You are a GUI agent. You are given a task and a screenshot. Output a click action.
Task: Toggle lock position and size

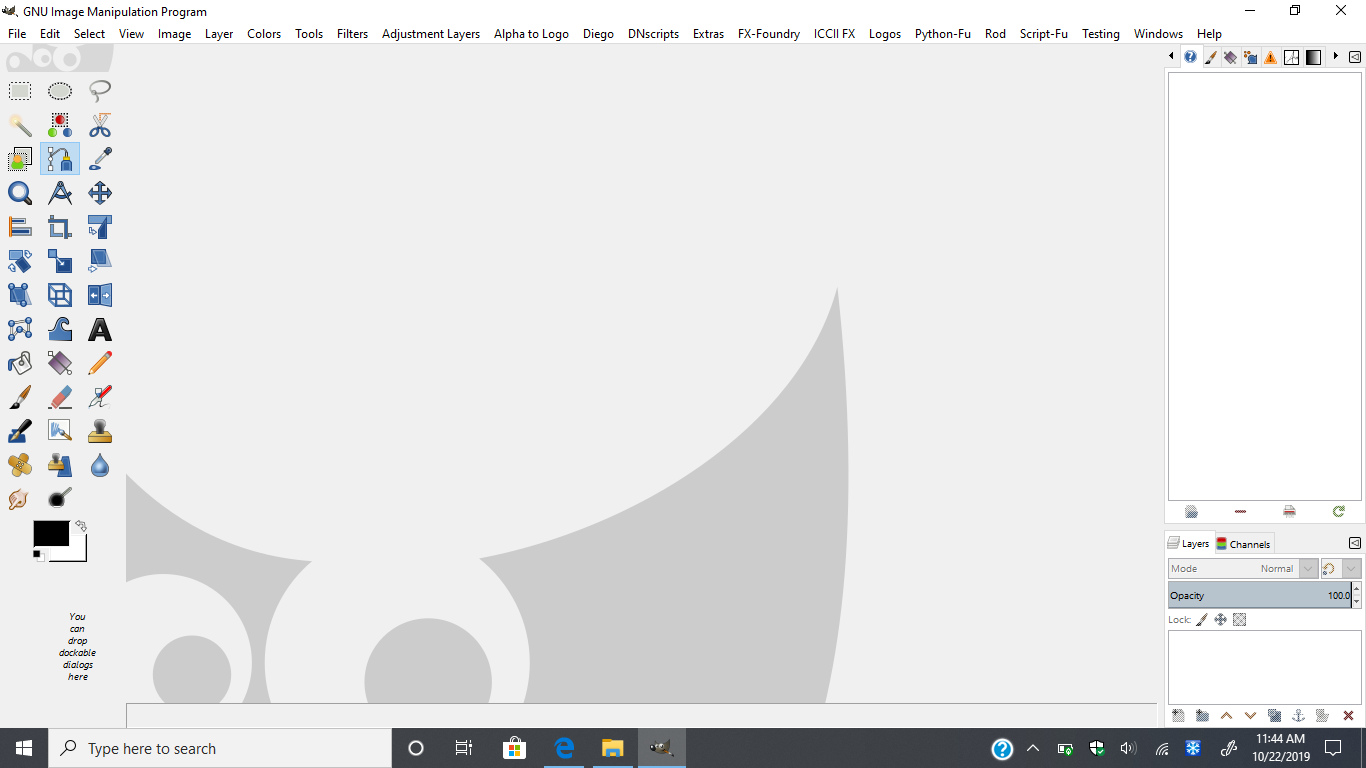pyautogui.click(x=1220, y=620)
